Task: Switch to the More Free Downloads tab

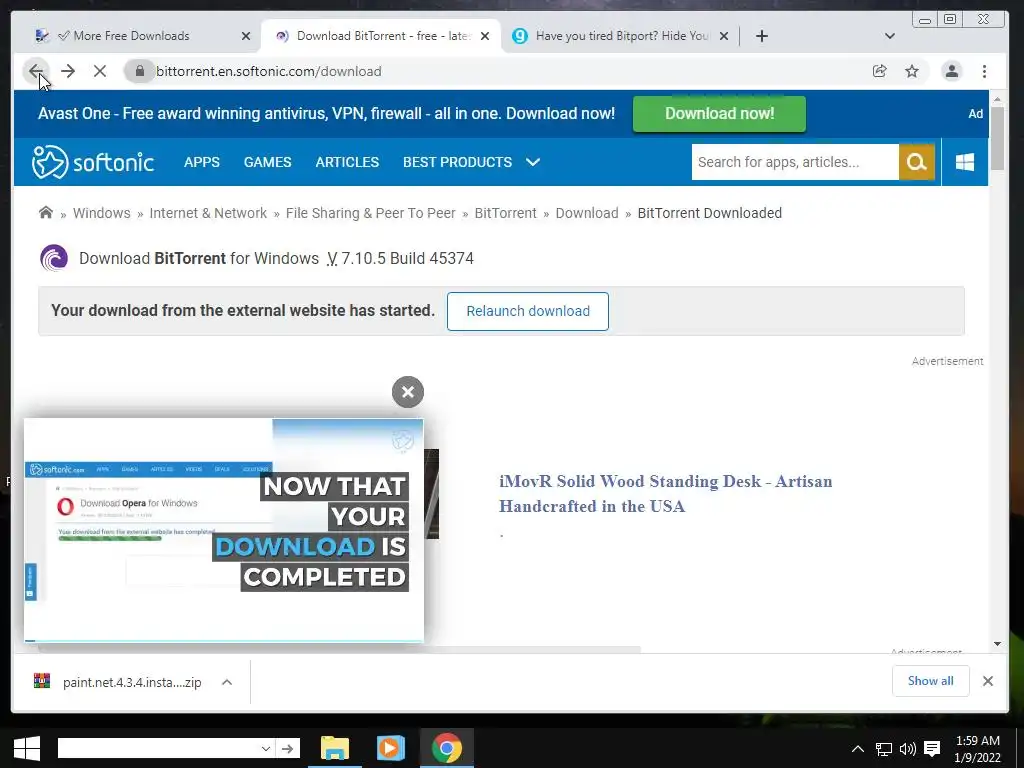Action: [131, 36]
